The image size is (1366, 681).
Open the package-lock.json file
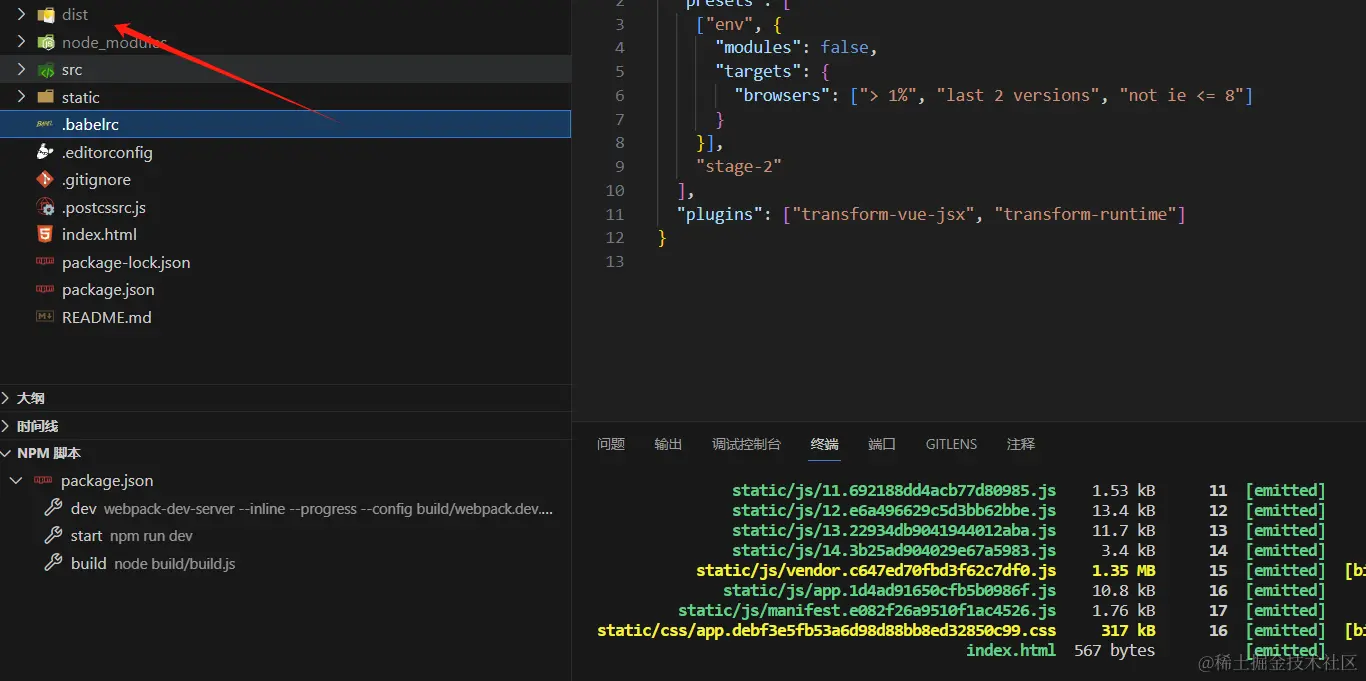point(285,262)
